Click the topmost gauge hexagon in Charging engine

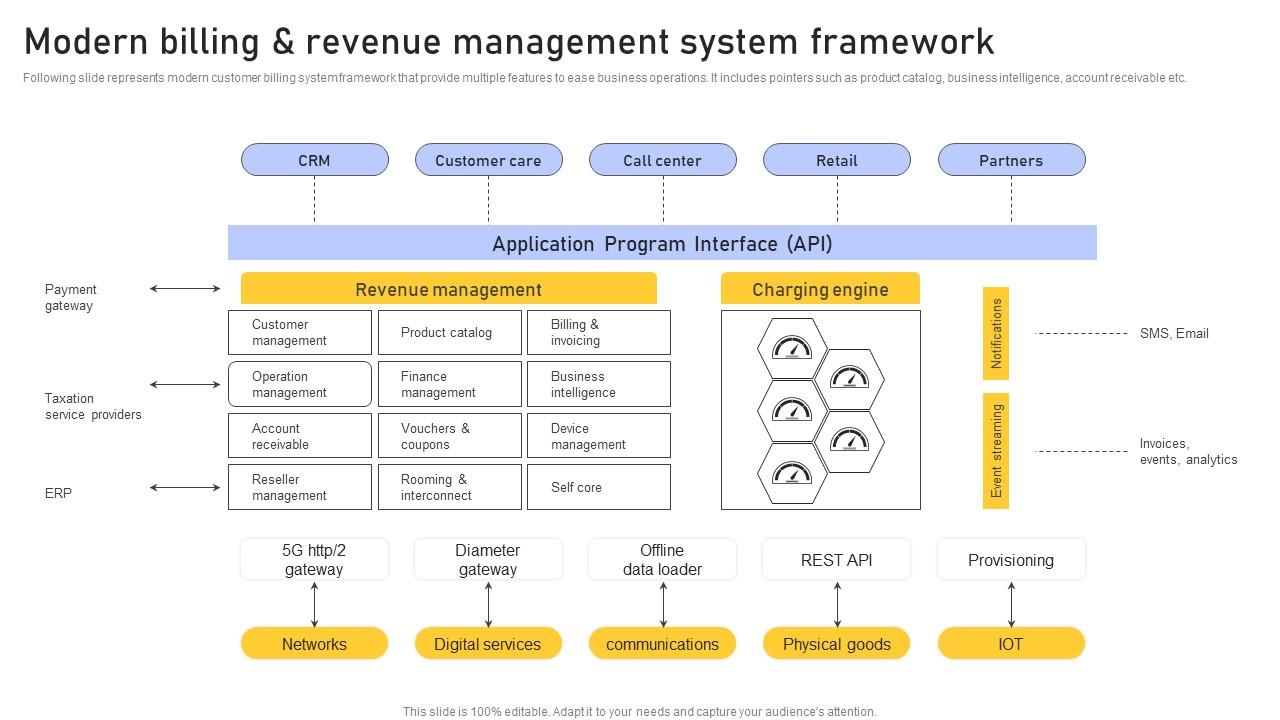(792, 348)
